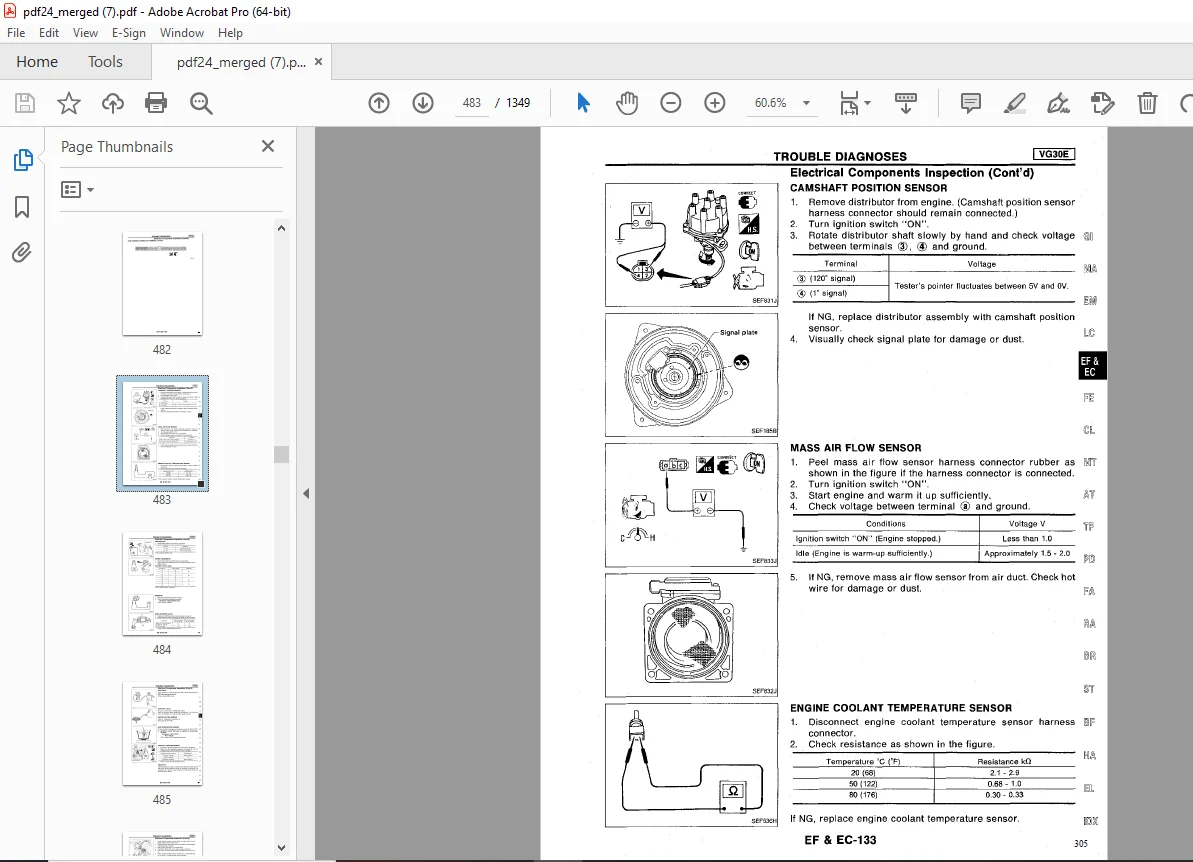Open the Attachments paperclip panel

pyautogui.click(x=22, y=253)
